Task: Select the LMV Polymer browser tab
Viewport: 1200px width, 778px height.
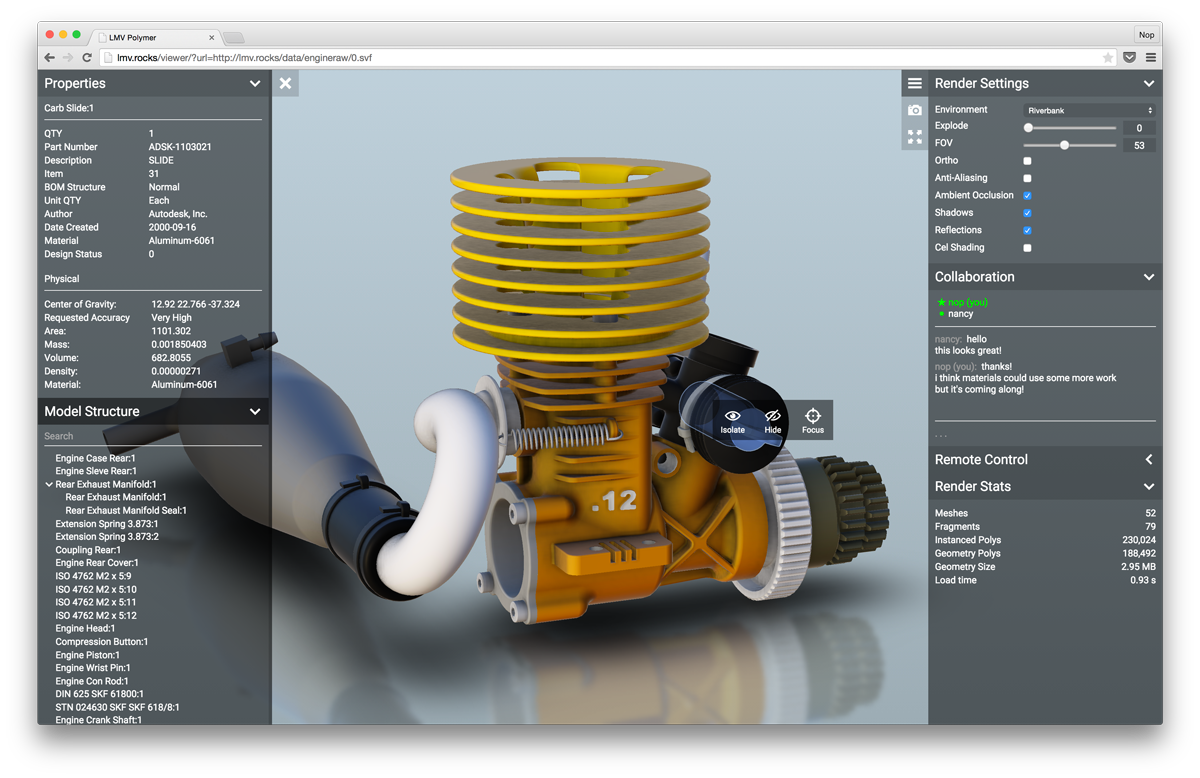Action: tap(155, 37)
